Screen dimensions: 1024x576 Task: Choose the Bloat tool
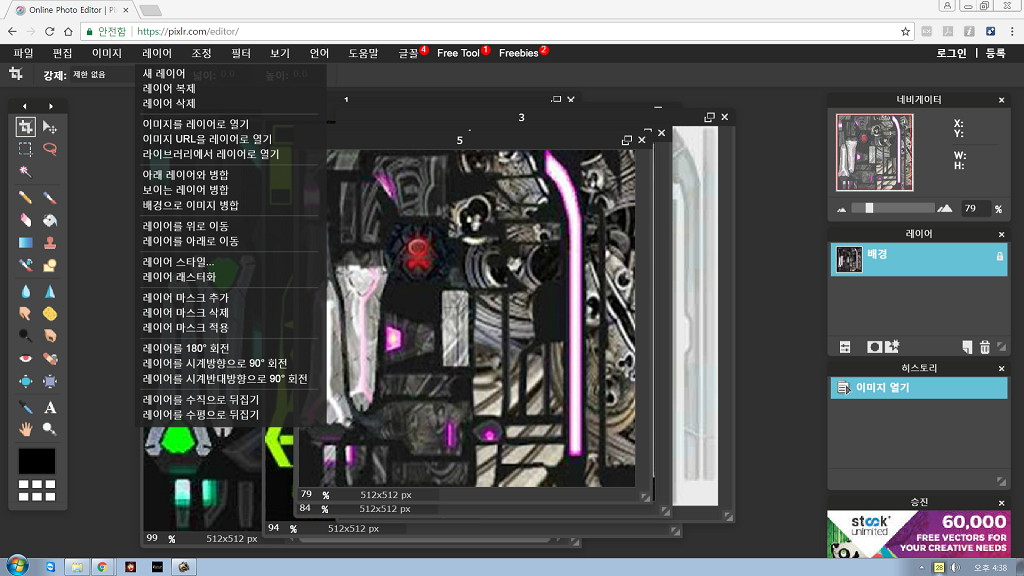point(25,381)
